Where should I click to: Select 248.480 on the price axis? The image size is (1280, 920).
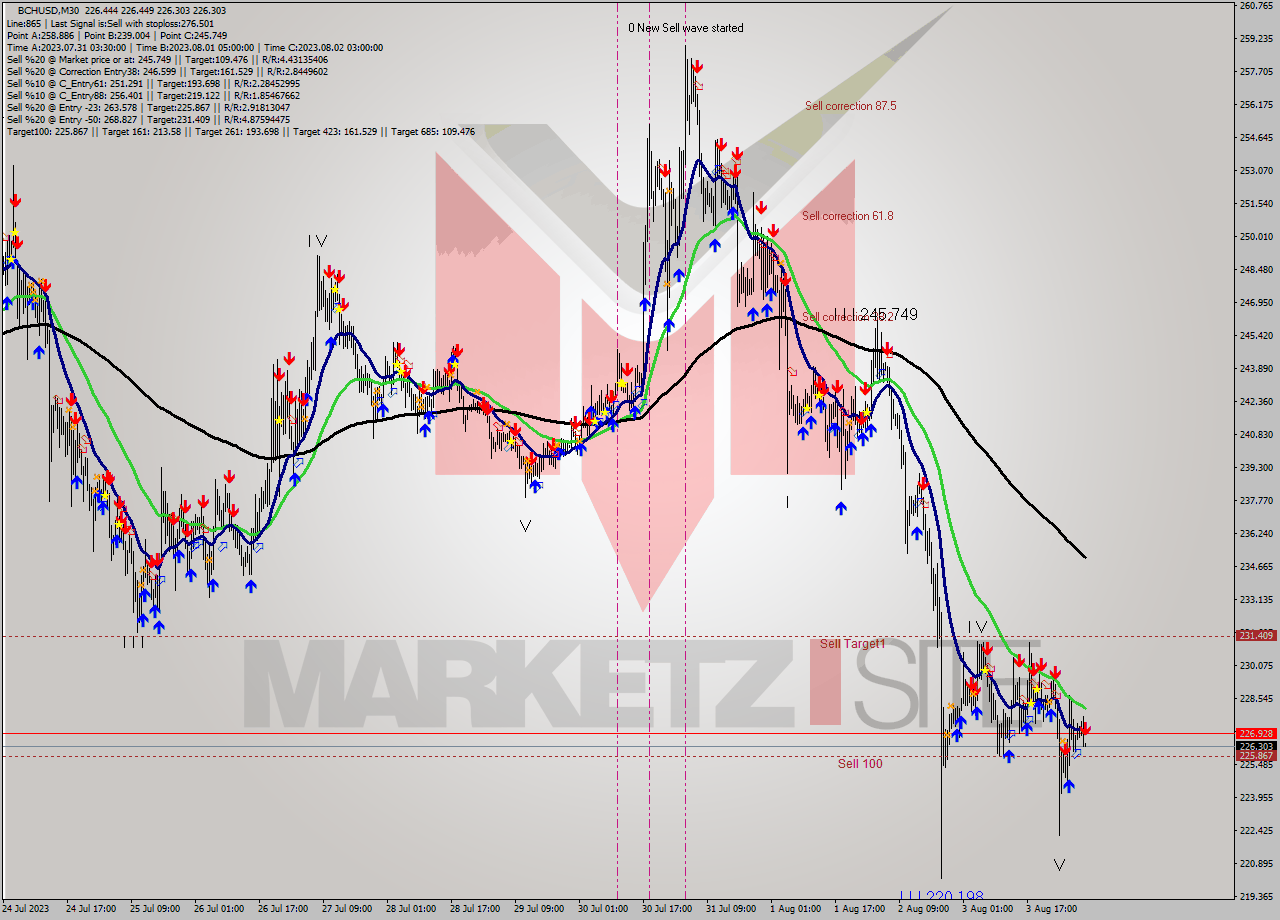pyautogui.click(x=1256, y=270)
